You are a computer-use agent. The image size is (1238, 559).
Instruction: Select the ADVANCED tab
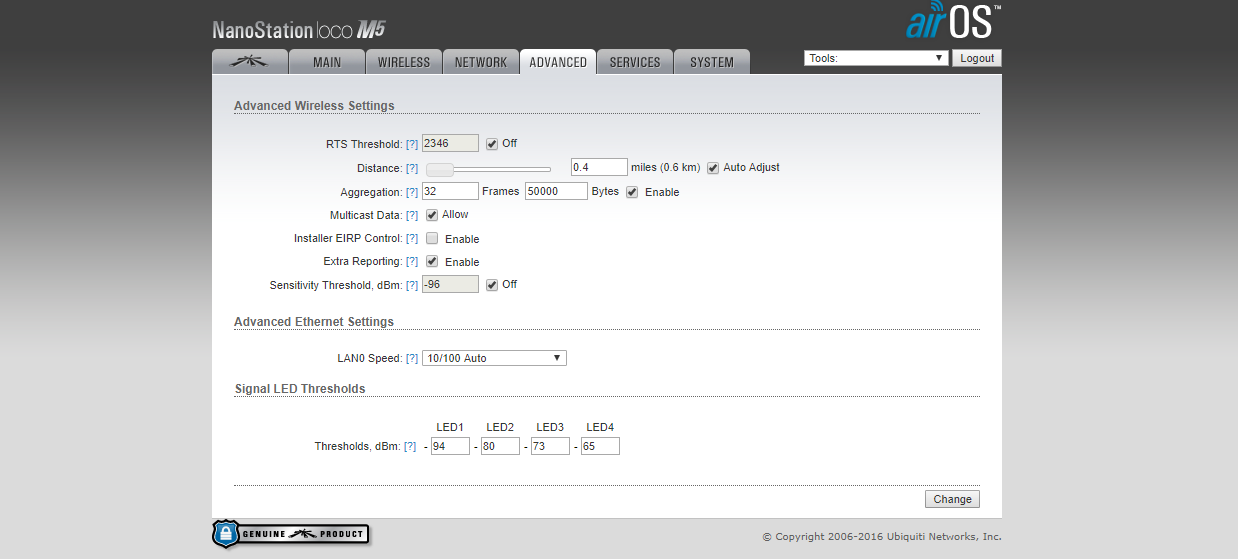click(x=558, y=61)
